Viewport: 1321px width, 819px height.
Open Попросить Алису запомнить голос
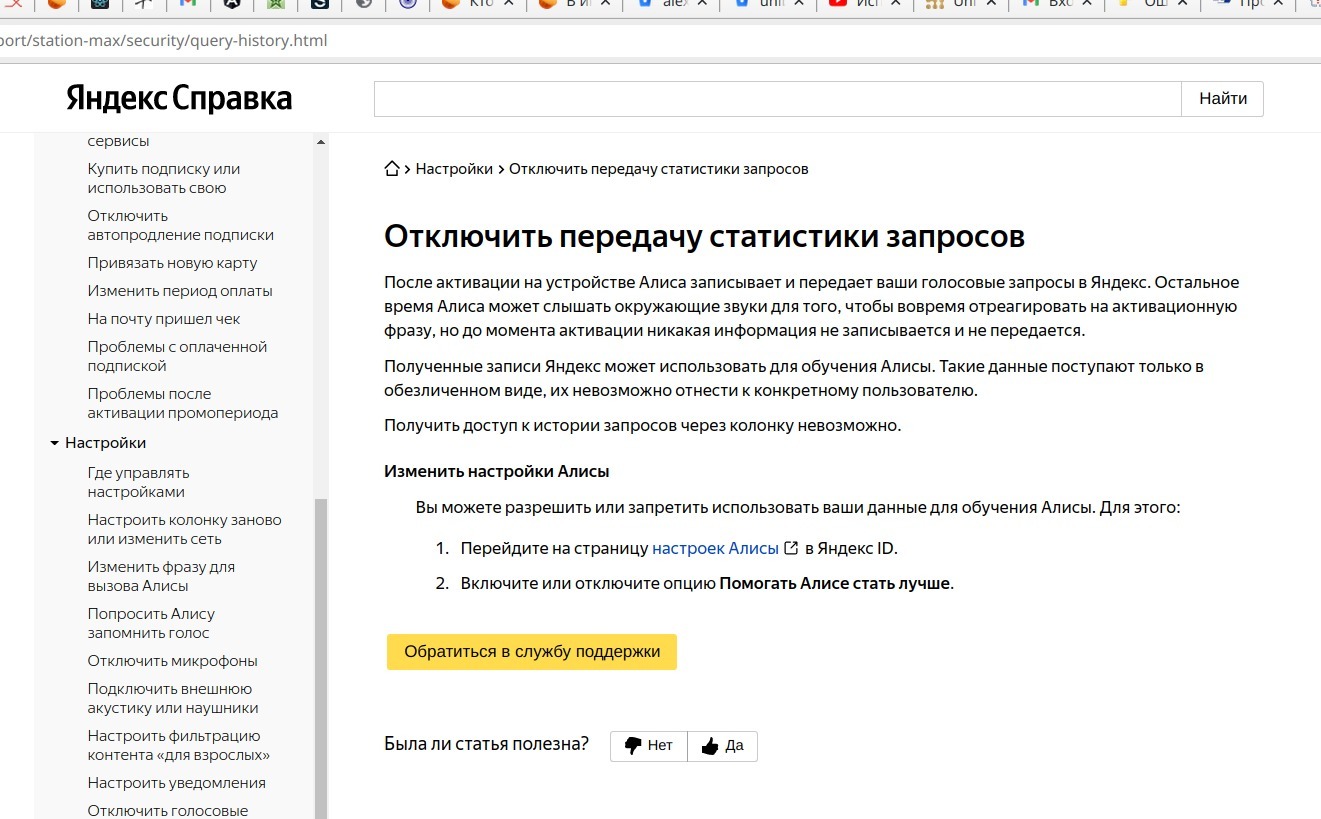click(x=151, y=623)
